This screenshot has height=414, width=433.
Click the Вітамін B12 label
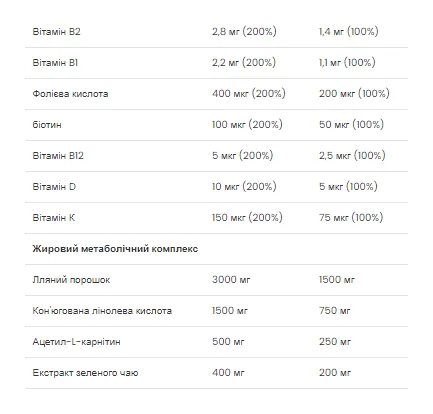(58, 156)
